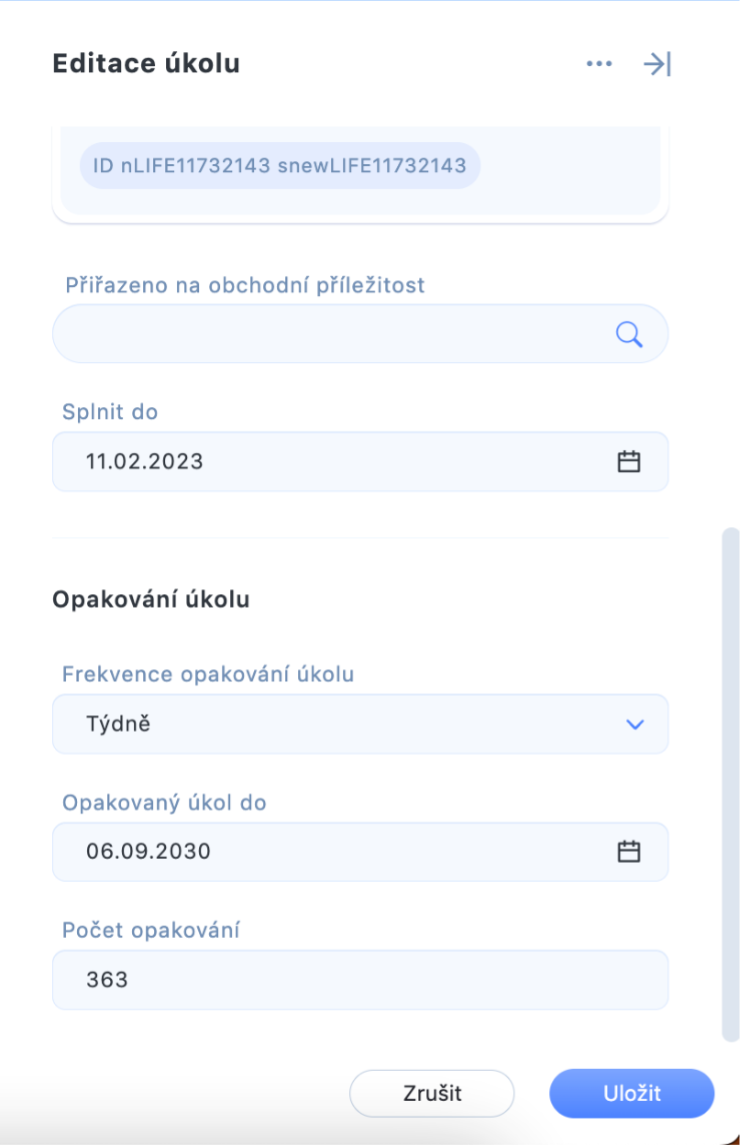Open the Frekvence opakování úkolu dropdown
This screenshot has height=1148, width=742.
(x=360, y=724)
